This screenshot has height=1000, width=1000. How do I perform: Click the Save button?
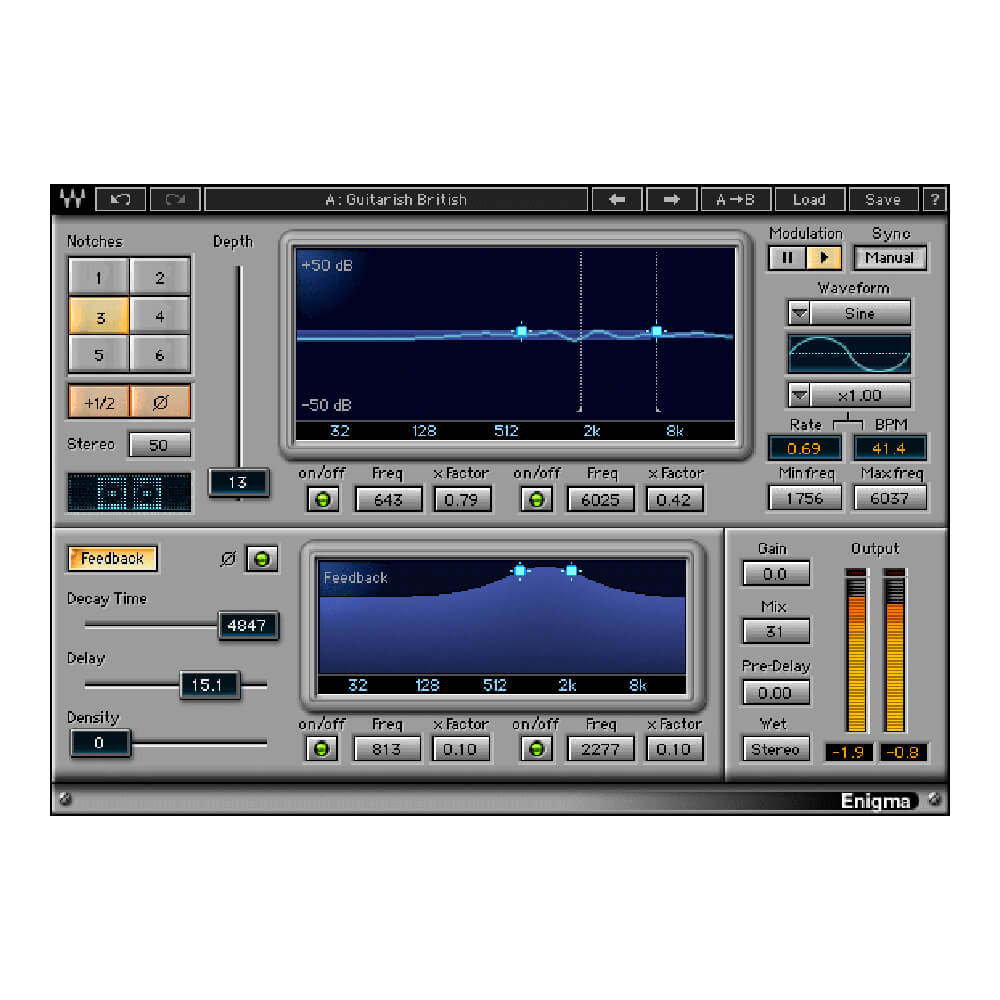pos(883,200)
